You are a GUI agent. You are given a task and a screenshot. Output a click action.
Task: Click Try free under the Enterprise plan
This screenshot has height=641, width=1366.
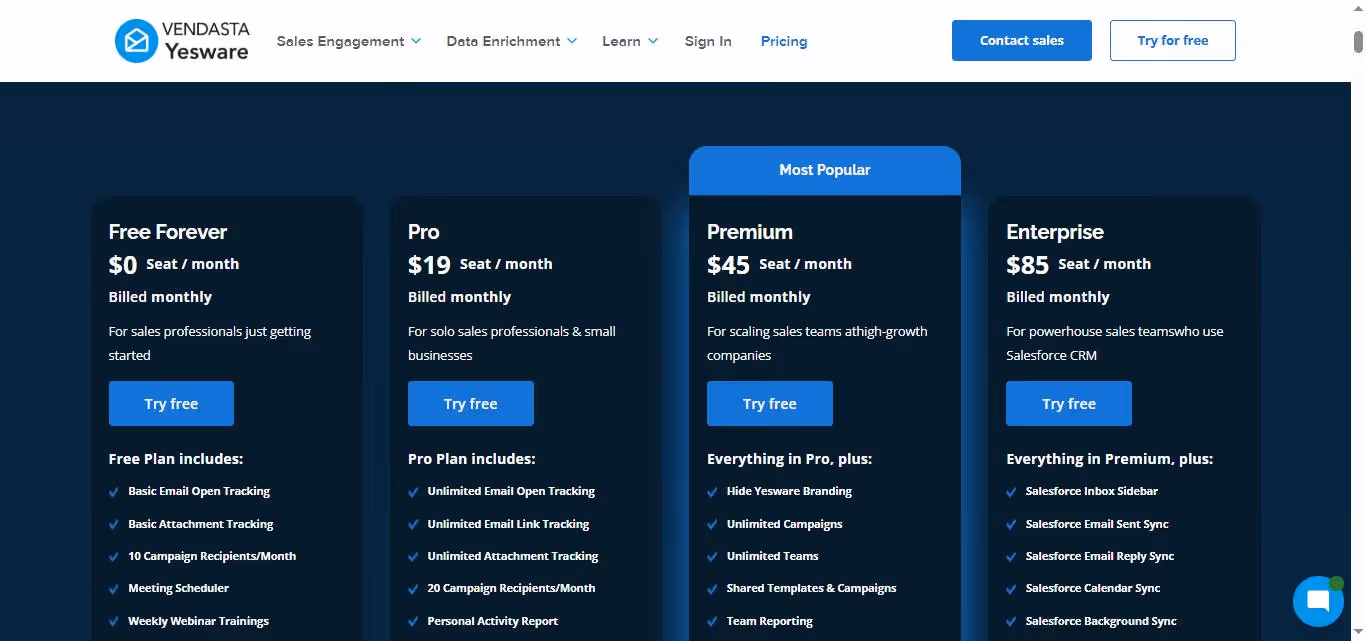1068,403
